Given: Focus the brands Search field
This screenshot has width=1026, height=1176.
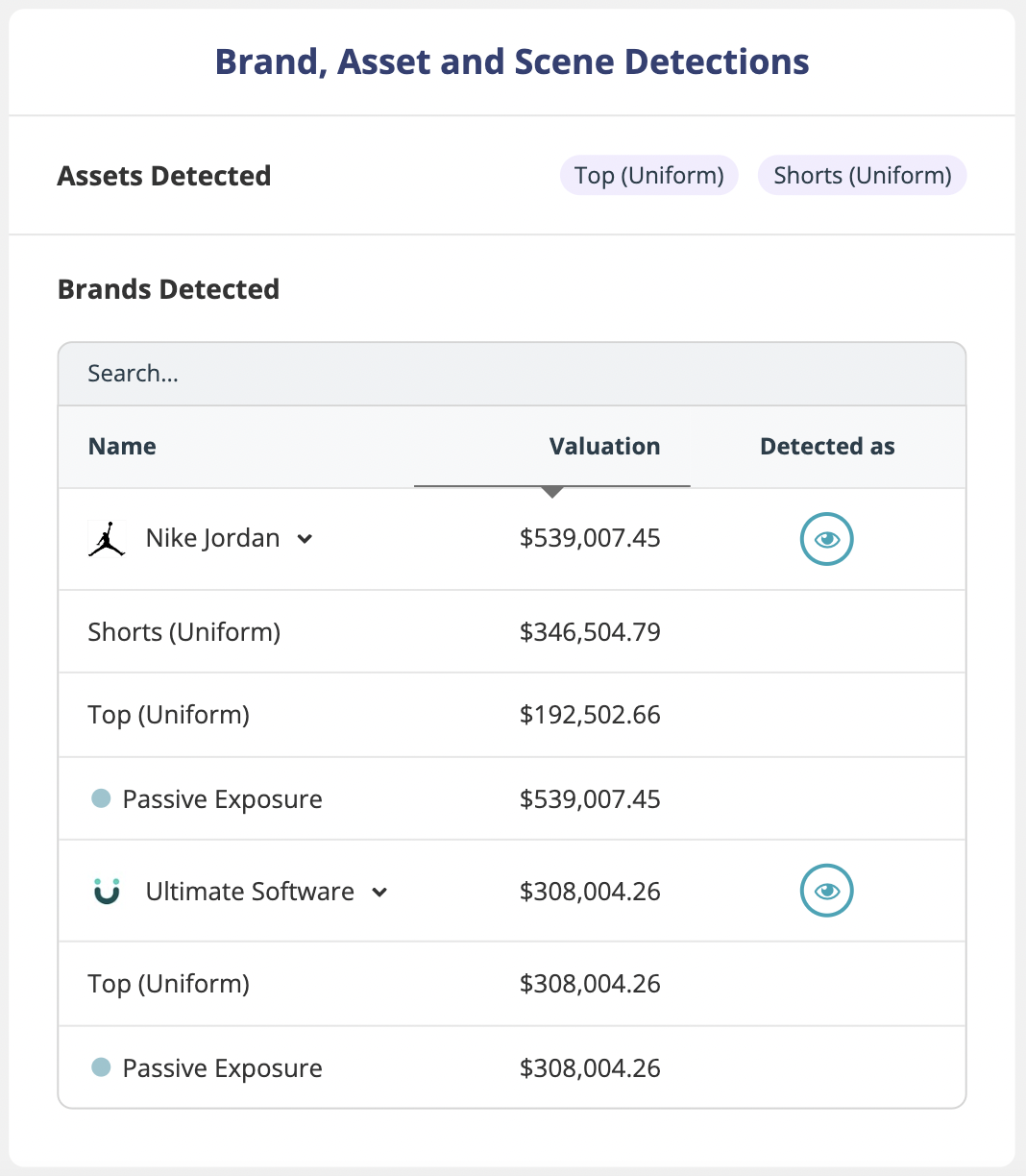Looking at the screenshot, I should pos(511,374).
